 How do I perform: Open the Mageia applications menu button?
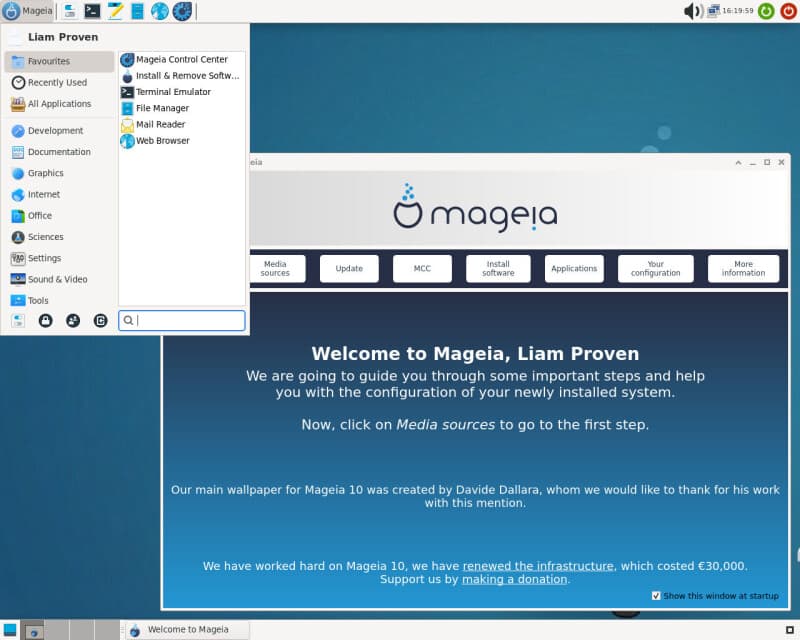coord(28,11)
